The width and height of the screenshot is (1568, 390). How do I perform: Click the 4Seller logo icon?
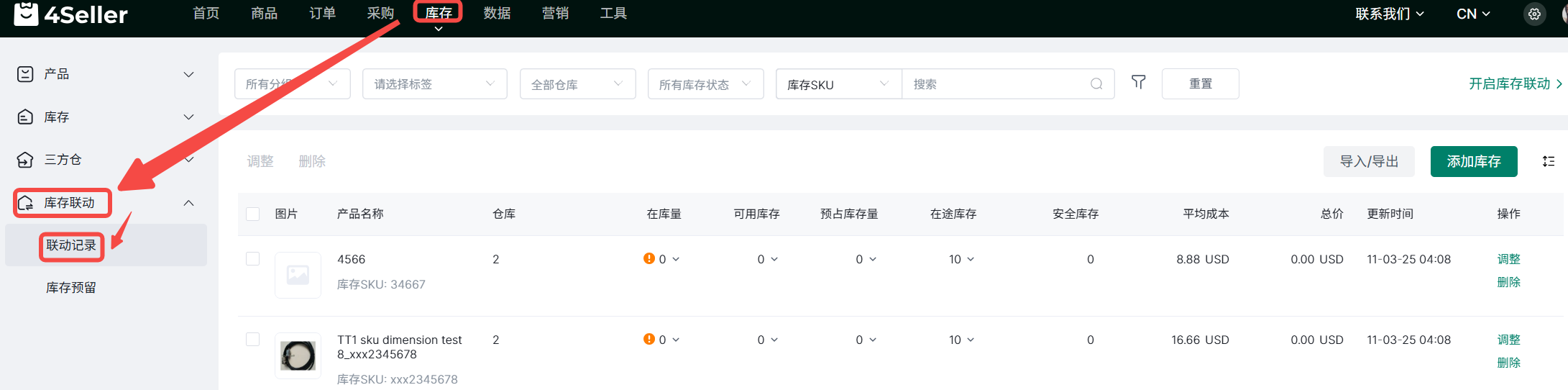click(27, 14)
